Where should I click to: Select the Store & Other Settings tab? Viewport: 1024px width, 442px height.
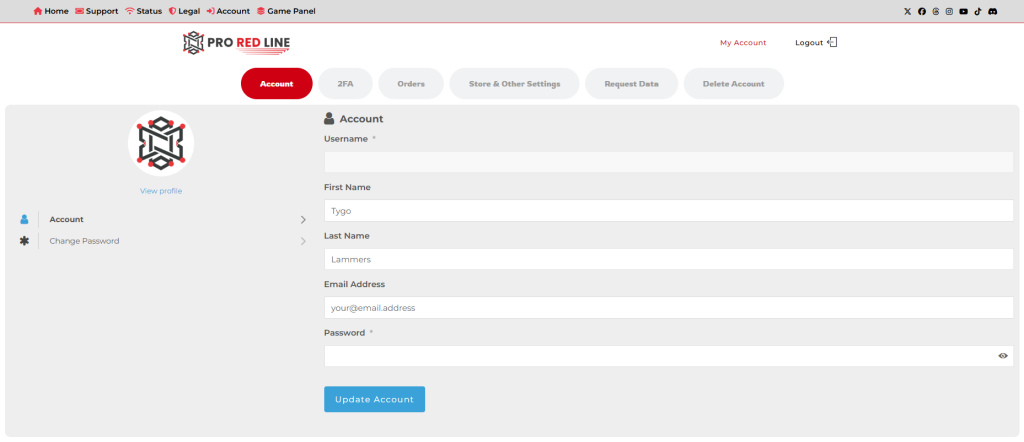514,84
